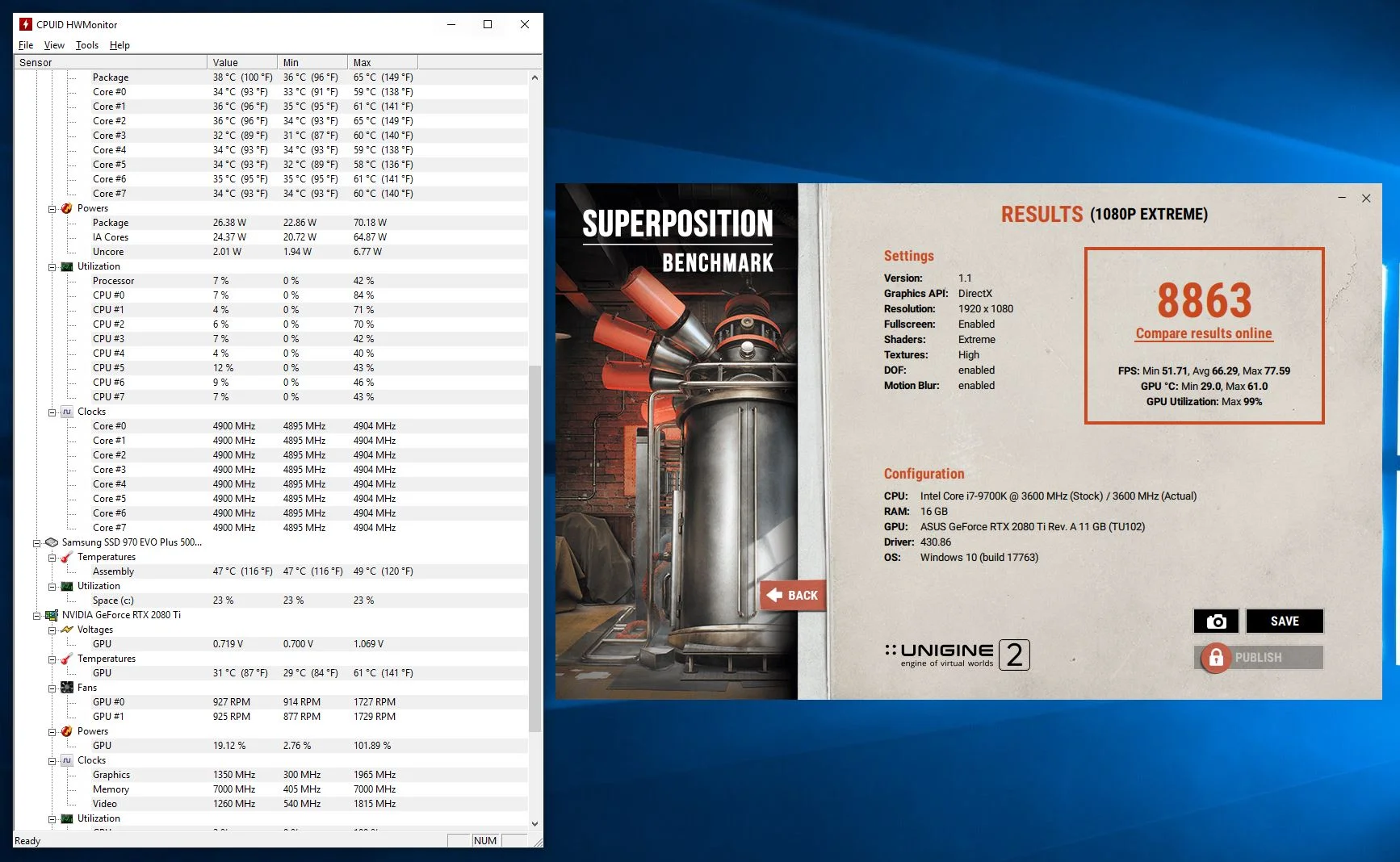Image resolution: width=1400 pixels, height=862 pixels.
Task: Collapse the Samsung SSD 970 EVO node
Action: tap(36, 542)
